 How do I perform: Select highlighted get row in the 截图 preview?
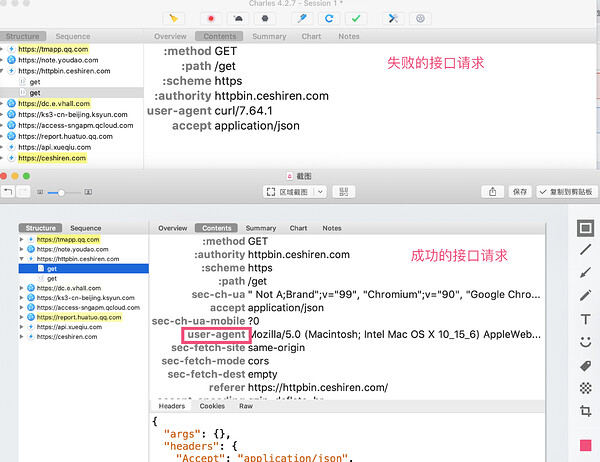click(83, 269)
